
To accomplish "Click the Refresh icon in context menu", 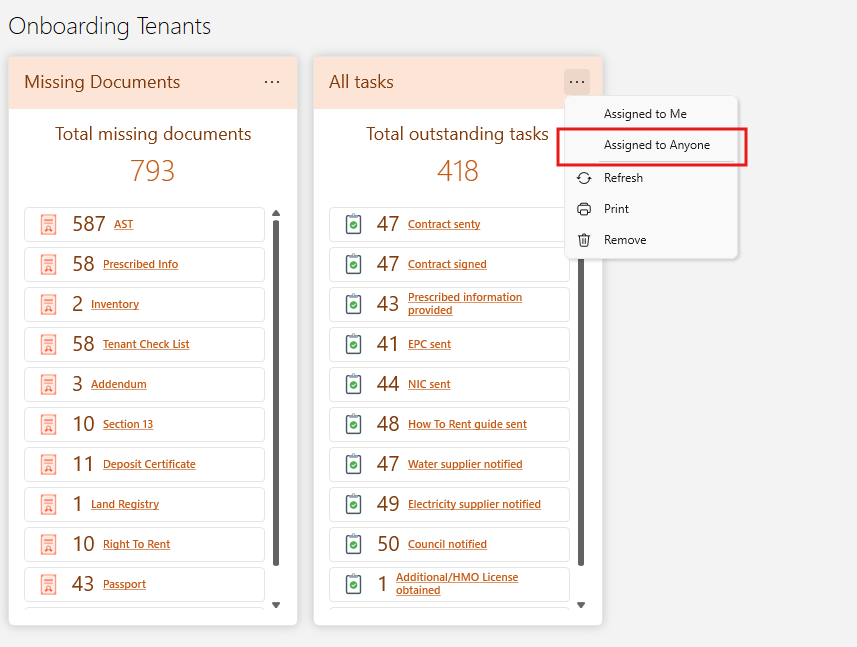I will (x=584, y=178).
